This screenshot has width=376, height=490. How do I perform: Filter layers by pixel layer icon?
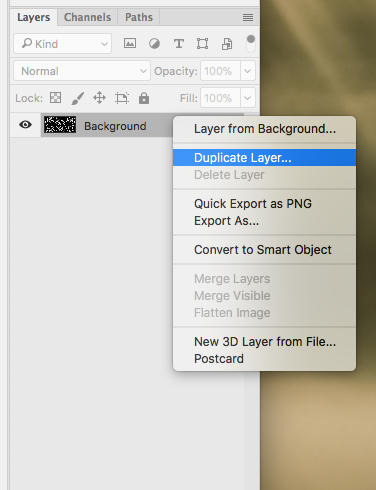[x=130, y=43]
